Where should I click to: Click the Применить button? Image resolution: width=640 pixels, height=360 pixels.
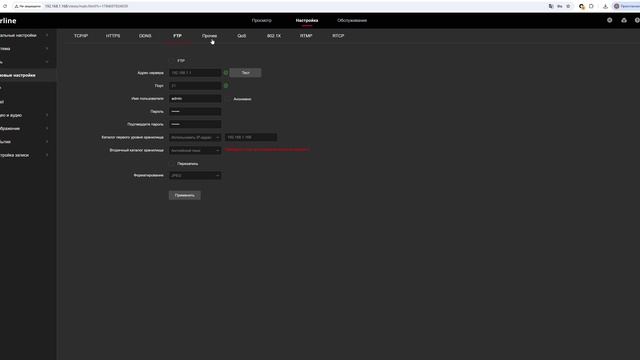(184, 196)
